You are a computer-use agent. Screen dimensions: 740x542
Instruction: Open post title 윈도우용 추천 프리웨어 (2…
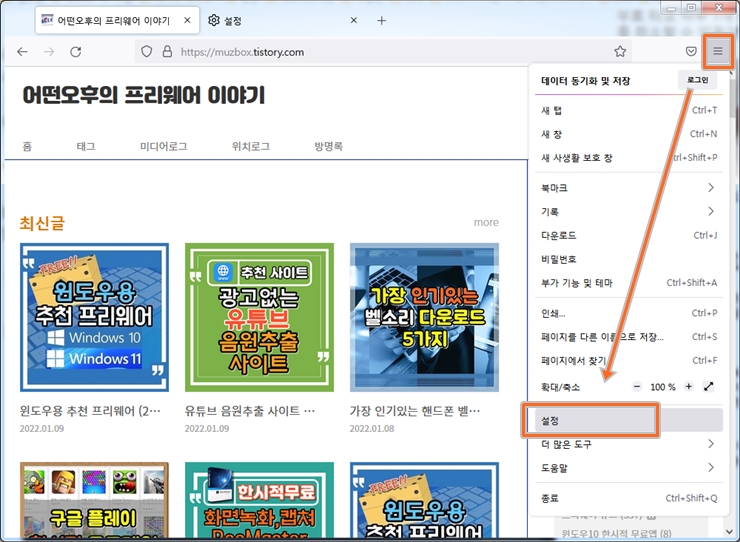pos(90,411)
